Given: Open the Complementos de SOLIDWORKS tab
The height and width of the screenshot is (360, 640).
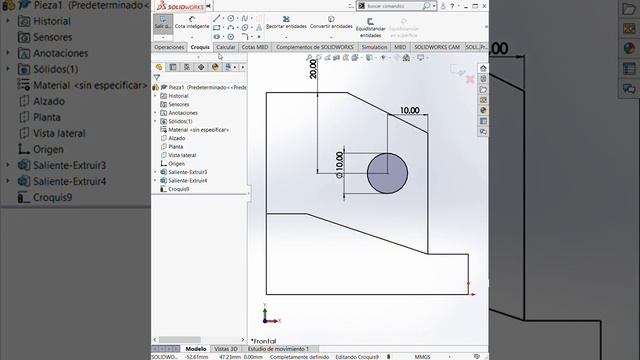Looking at the screenshot, I should pos(315,47).
